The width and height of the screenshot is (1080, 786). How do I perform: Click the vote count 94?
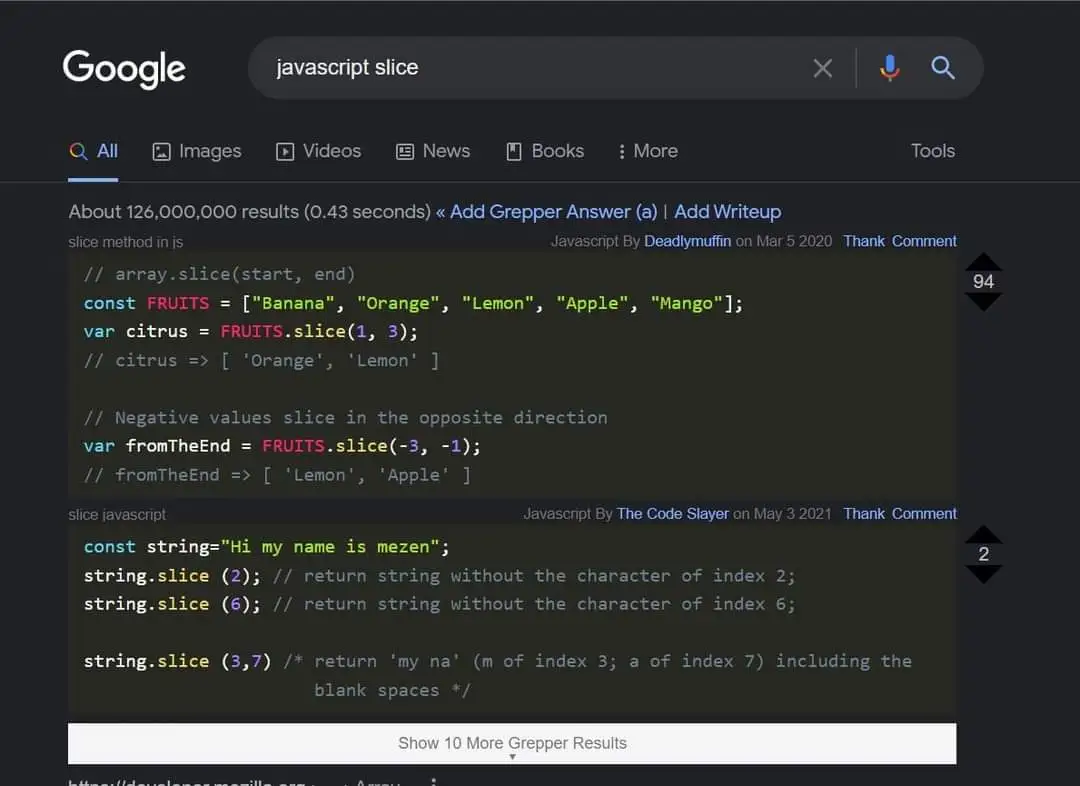click(983, 282)
